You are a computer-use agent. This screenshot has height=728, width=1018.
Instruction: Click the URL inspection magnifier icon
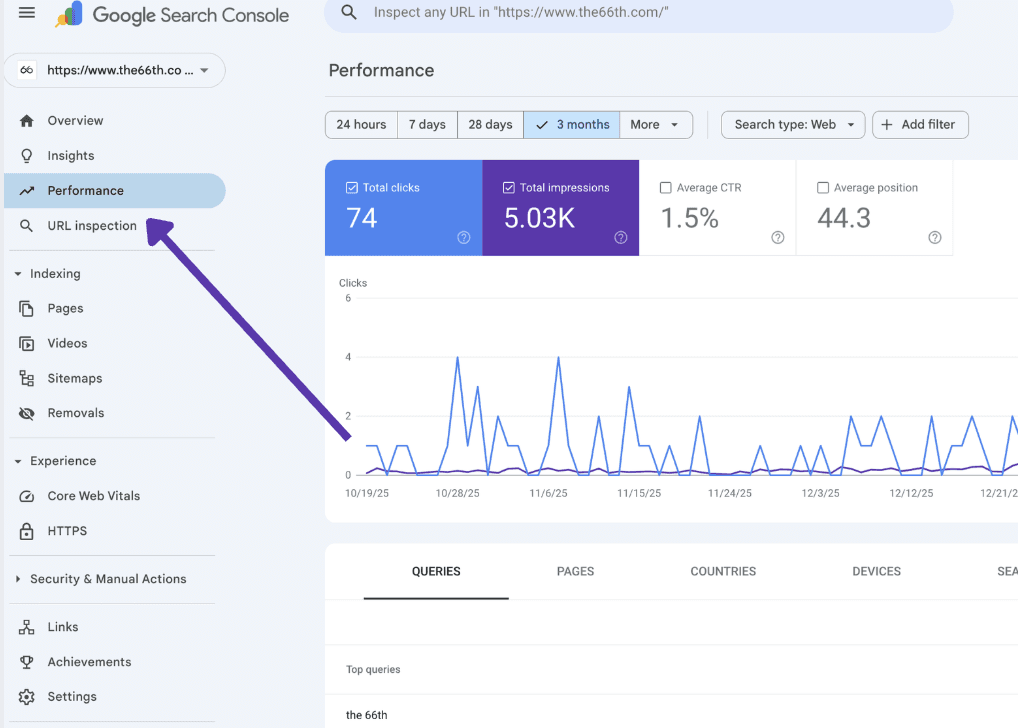(x=27, y=226)
